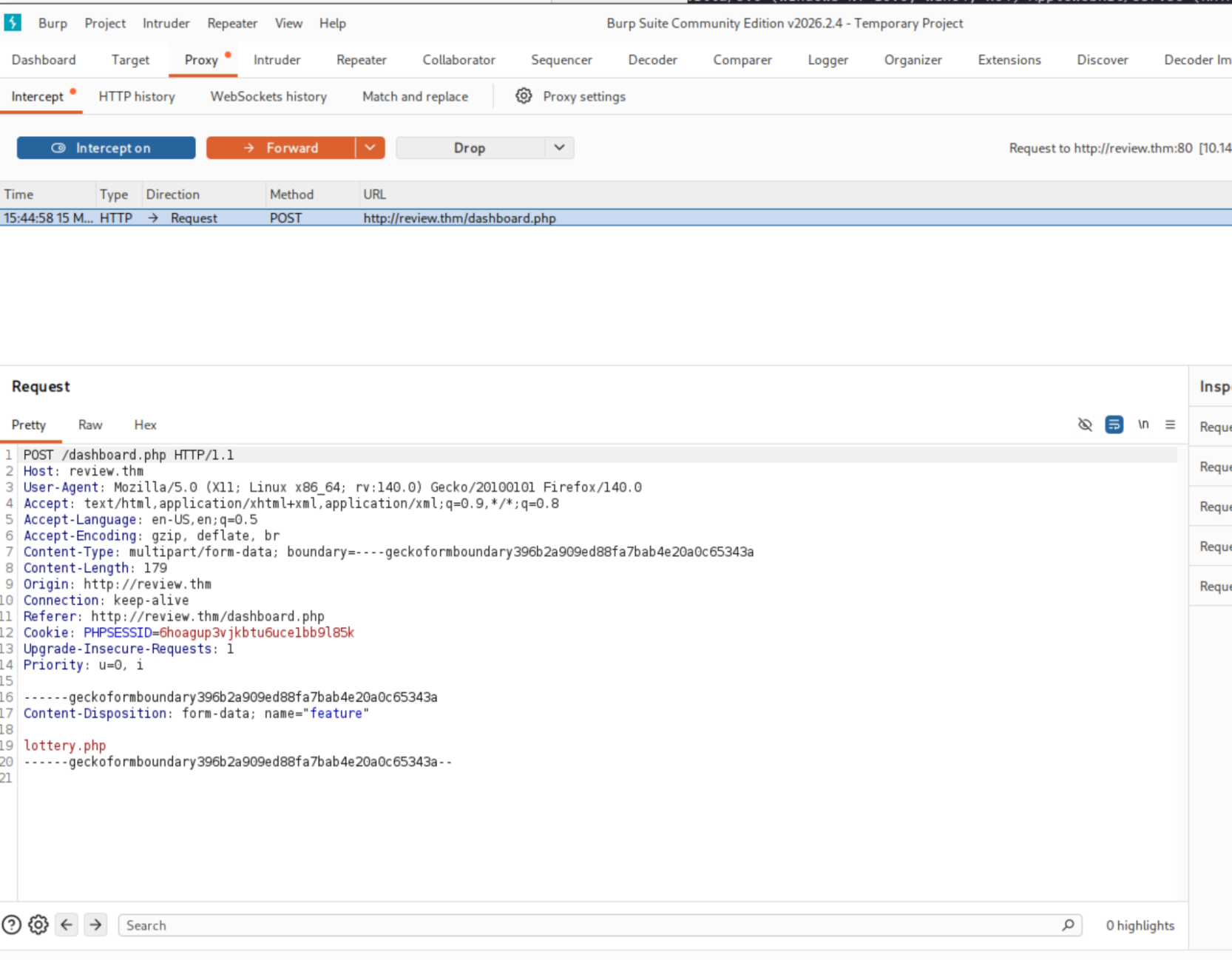This screenshot has width=1232, height=960.
Task: Switch to the Target tab
Action: pyautogui.click(x=130, y=60)
